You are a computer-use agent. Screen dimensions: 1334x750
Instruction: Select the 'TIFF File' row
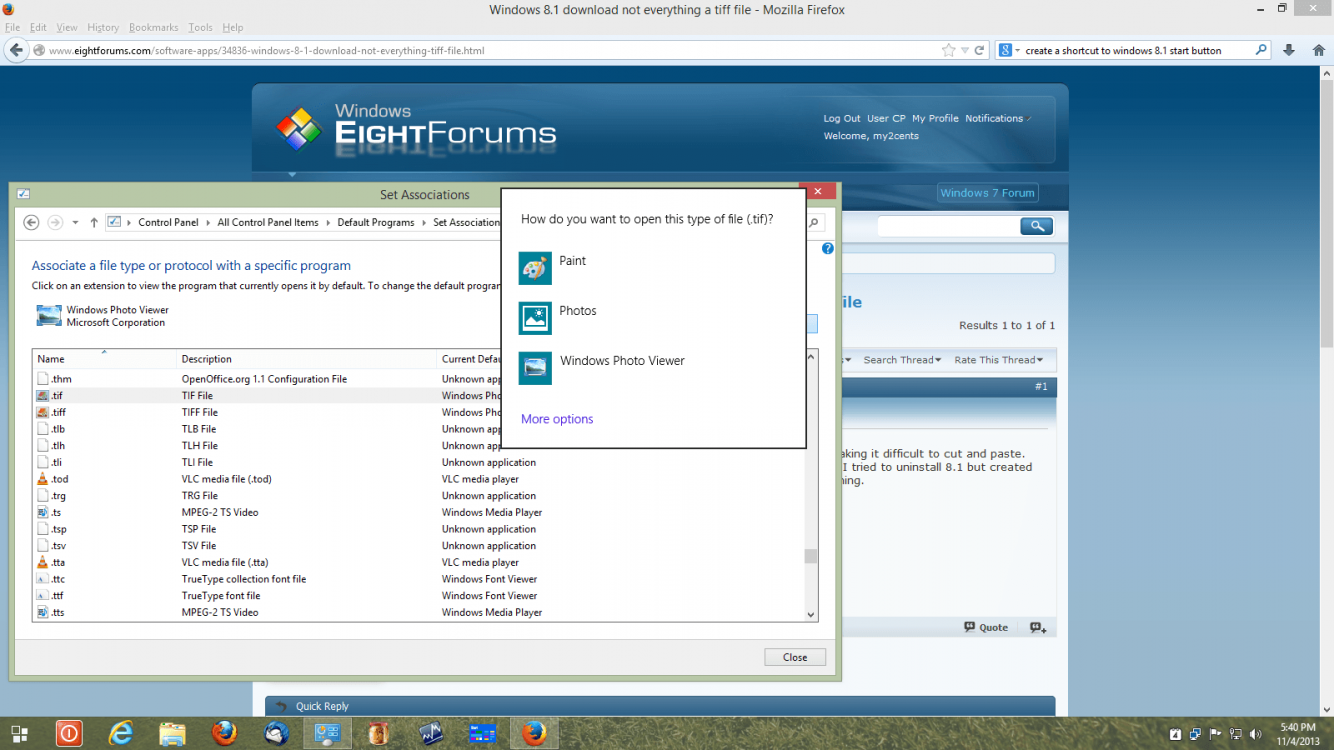418,412
